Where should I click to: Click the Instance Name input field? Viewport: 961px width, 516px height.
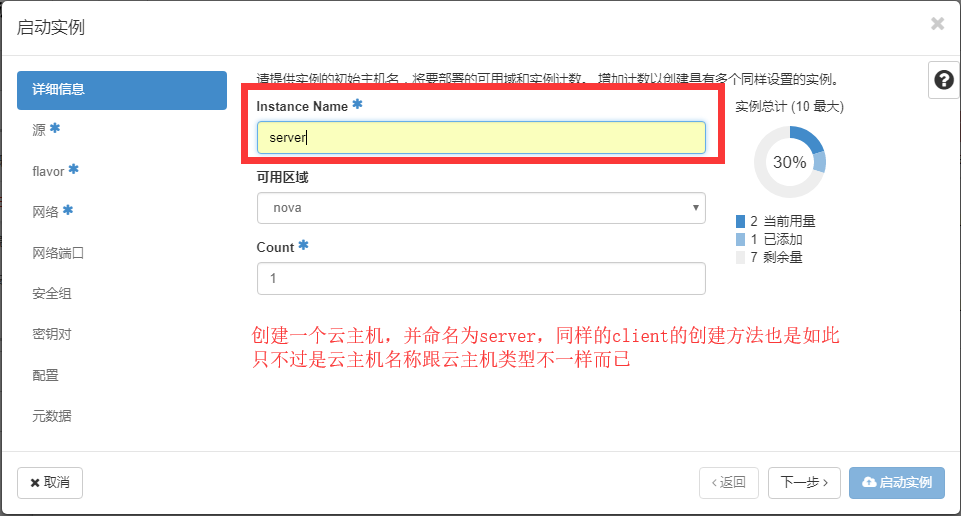tap(481, 138)
